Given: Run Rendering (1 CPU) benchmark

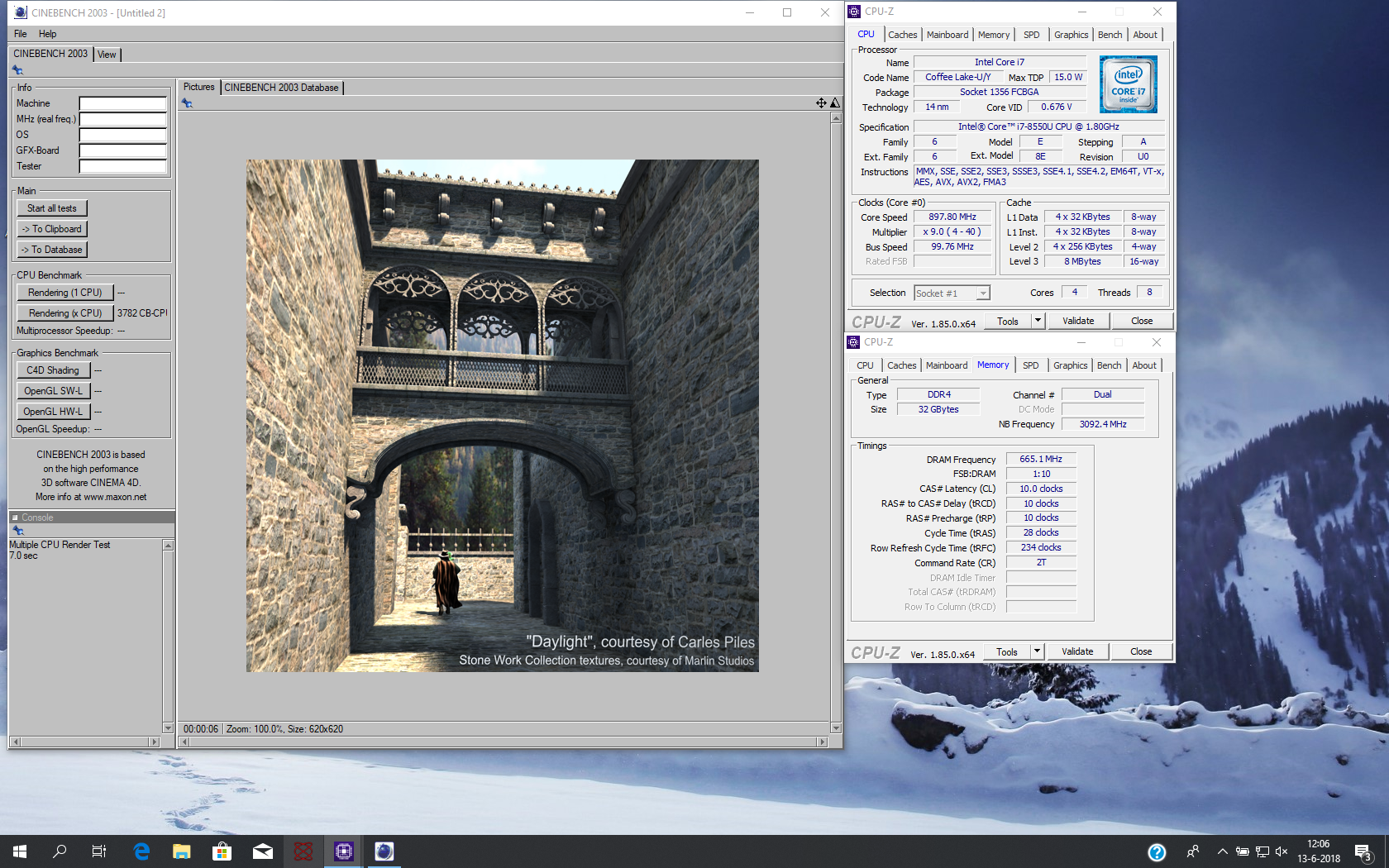Looking at the screenshot, I should pos(64,293).
